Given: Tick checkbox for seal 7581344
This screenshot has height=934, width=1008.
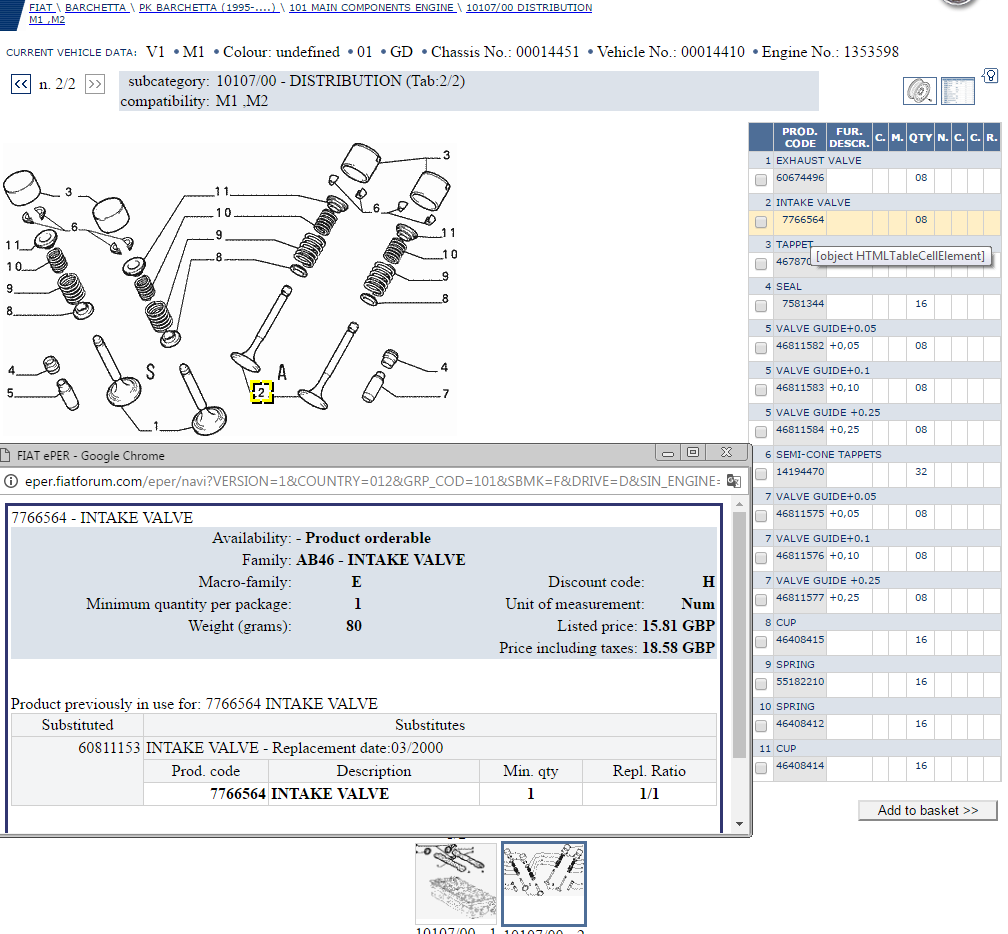Looking at the screenshot, I should pos(761,306).
